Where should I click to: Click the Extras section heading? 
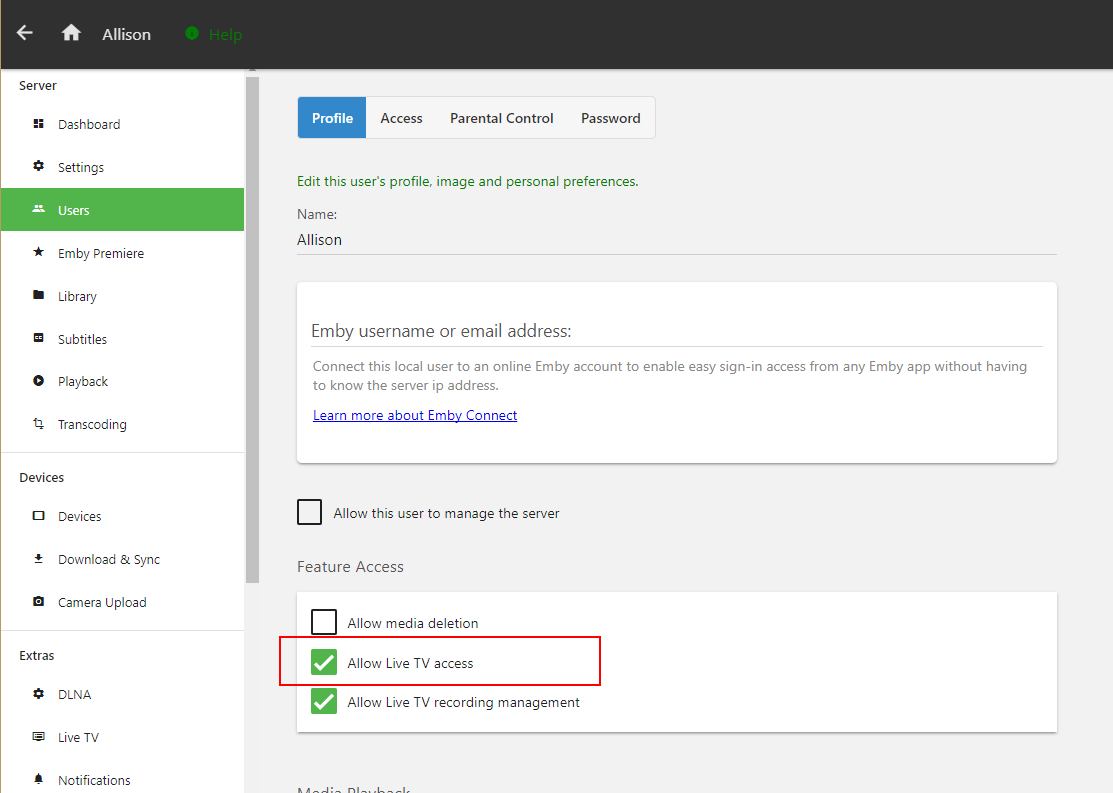coord(36,655)
